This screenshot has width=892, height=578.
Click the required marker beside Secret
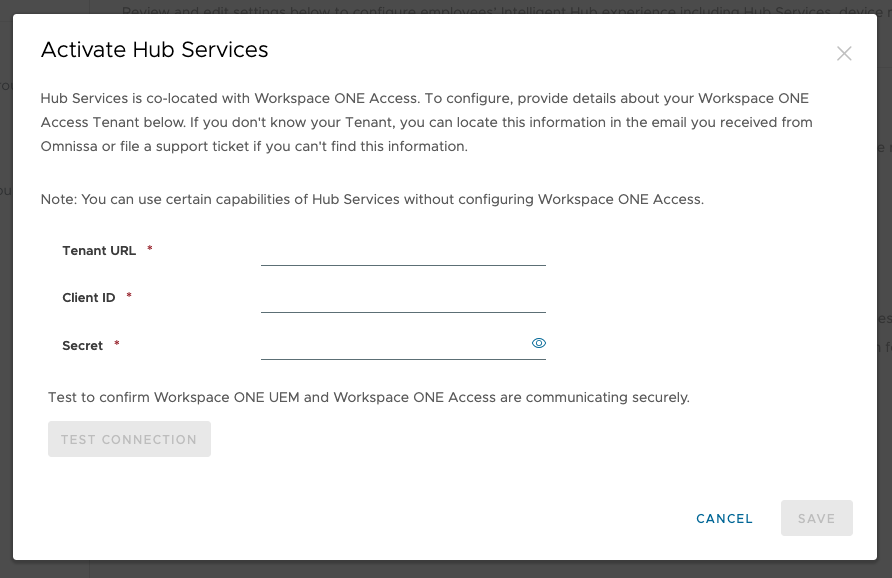(117, 344)
